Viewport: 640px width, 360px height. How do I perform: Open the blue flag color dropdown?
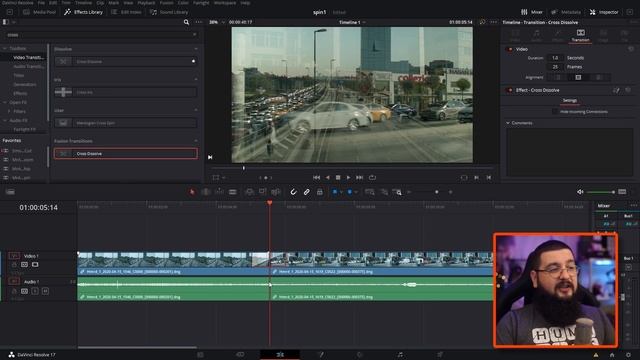point(341,192)
